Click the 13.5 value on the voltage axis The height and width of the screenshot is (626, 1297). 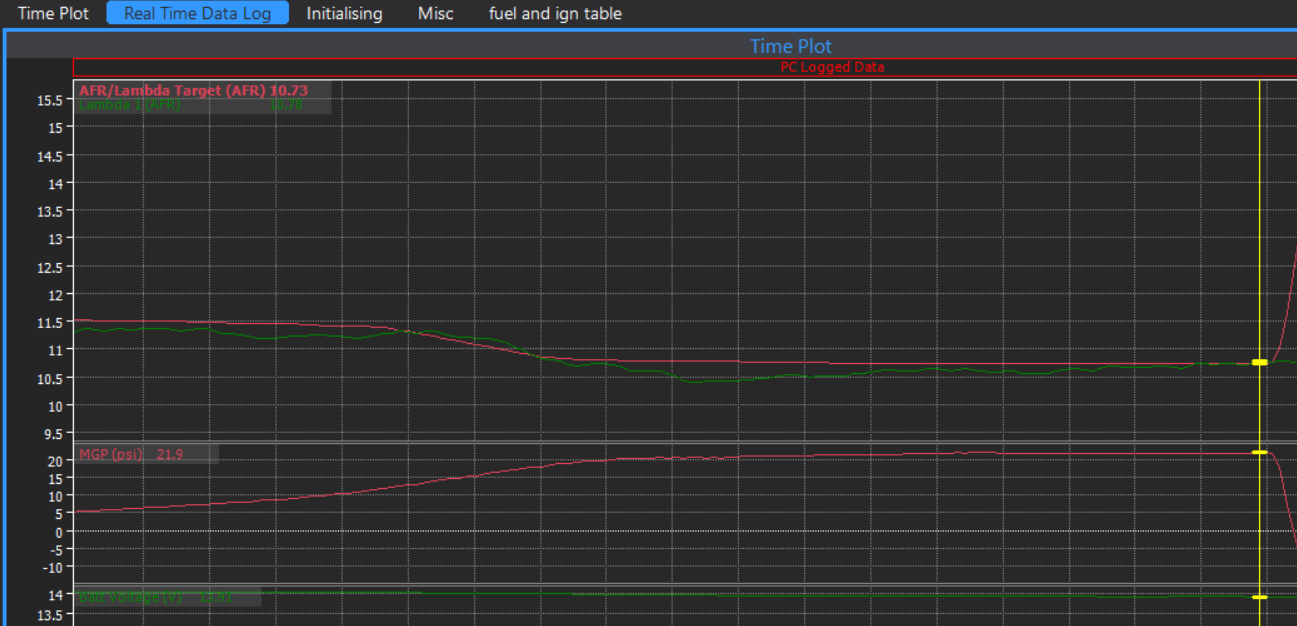[x=50, y=614]
